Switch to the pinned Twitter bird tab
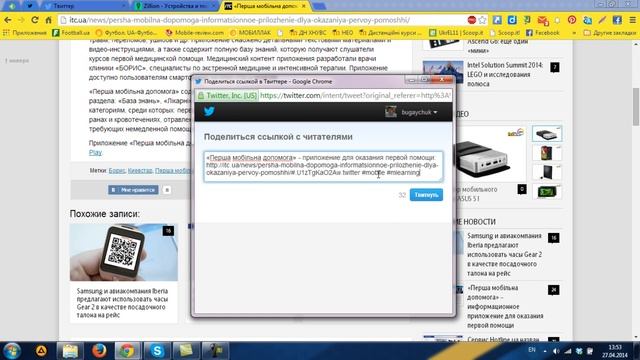640x360 pixels. tap(29, 6)
